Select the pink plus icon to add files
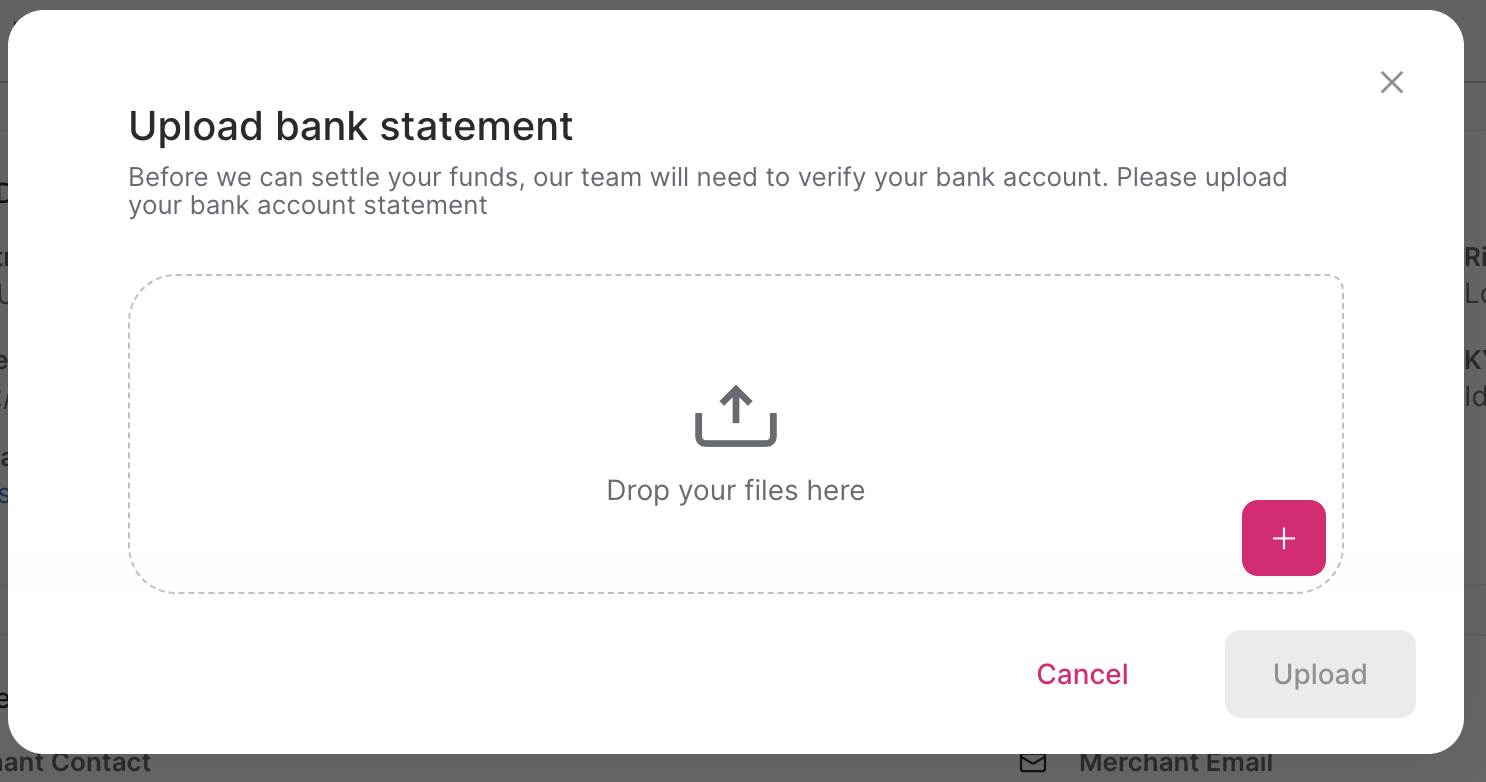1486x782 pixels. point(1284,538)
